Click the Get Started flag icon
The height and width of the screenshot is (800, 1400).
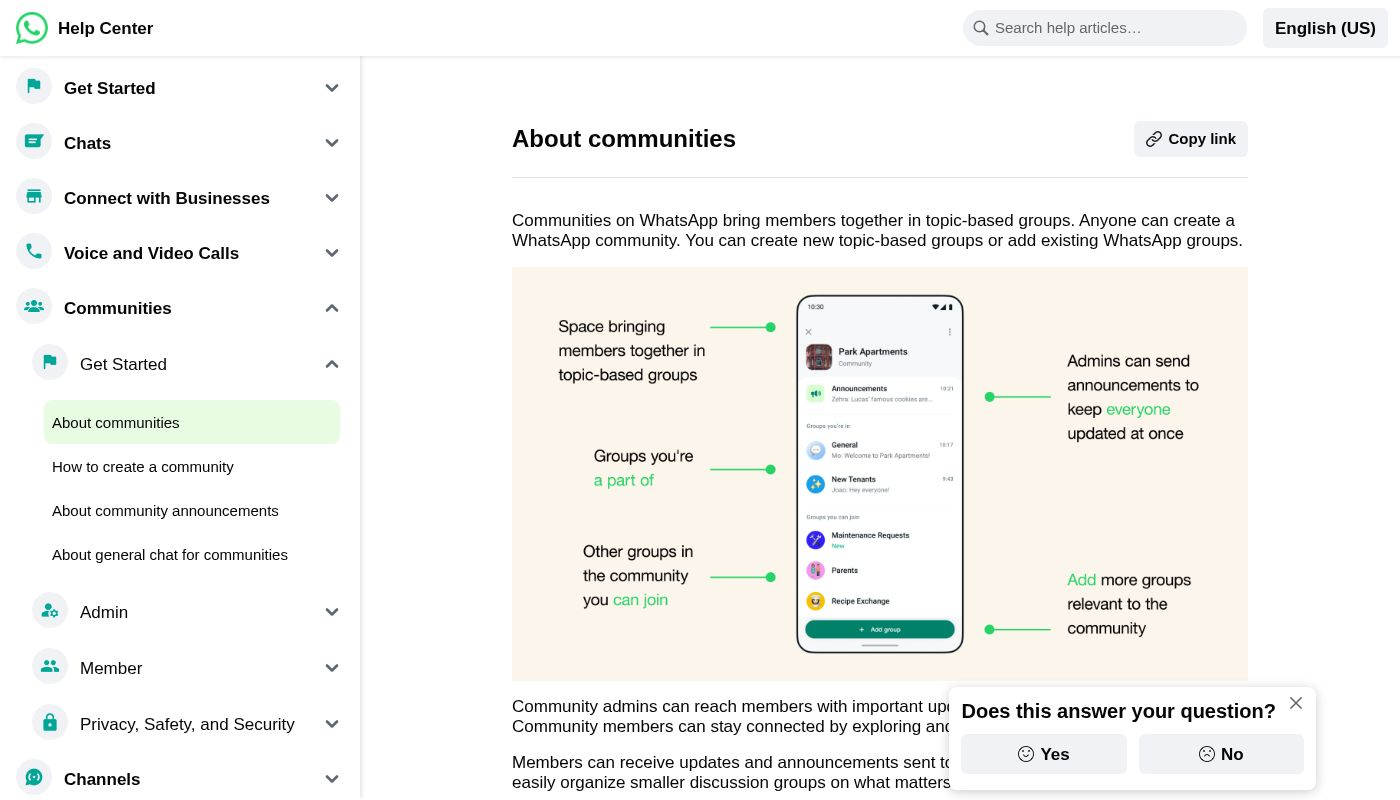pyautogui.click(x=34, y=87)
